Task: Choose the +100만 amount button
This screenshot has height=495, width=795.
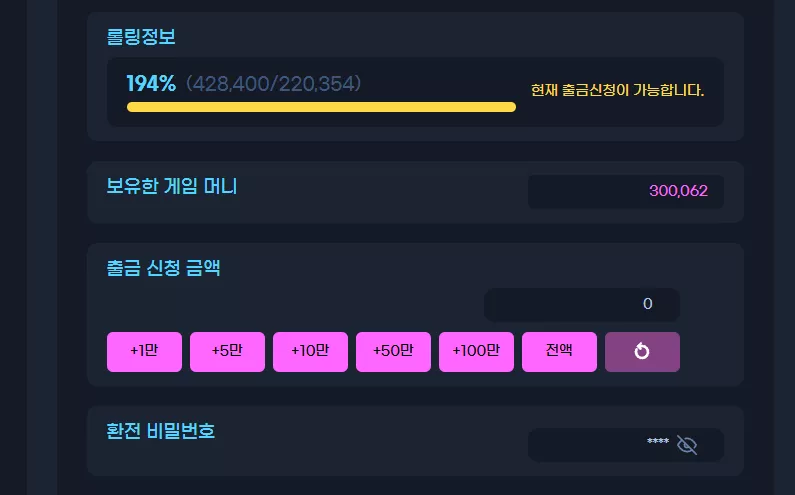Action: tap(476, 351)
